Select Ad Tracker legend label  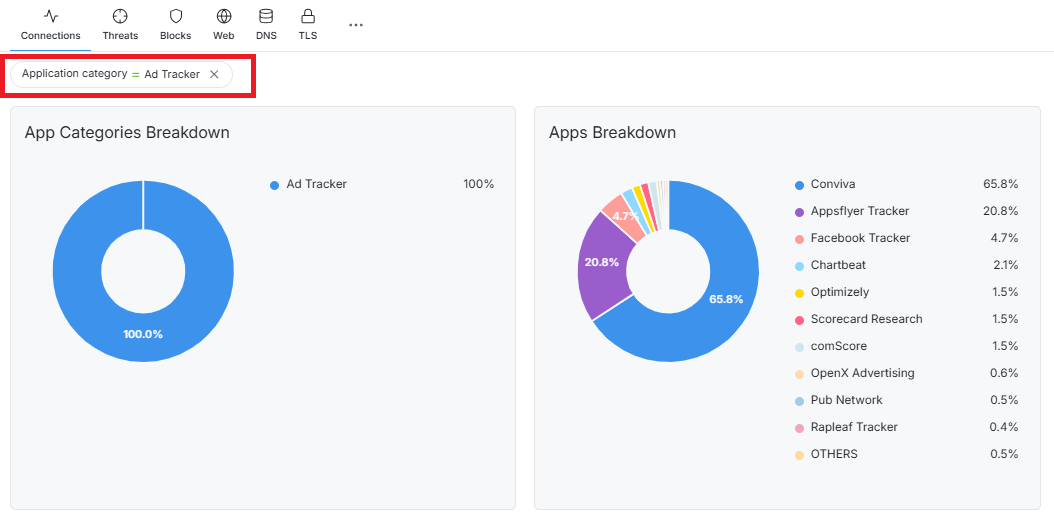(x=317, y=184)
